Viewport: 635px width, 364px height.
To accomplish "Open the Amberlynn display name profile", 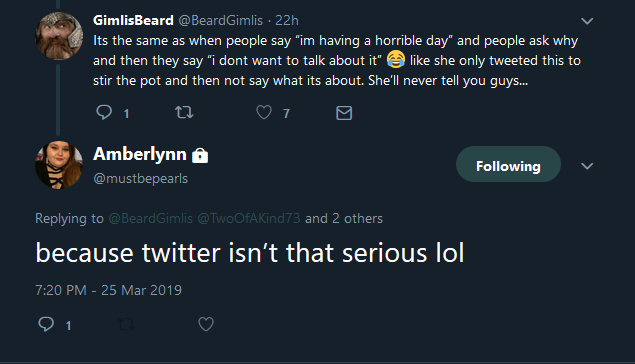I will click(x=140, y=154).
